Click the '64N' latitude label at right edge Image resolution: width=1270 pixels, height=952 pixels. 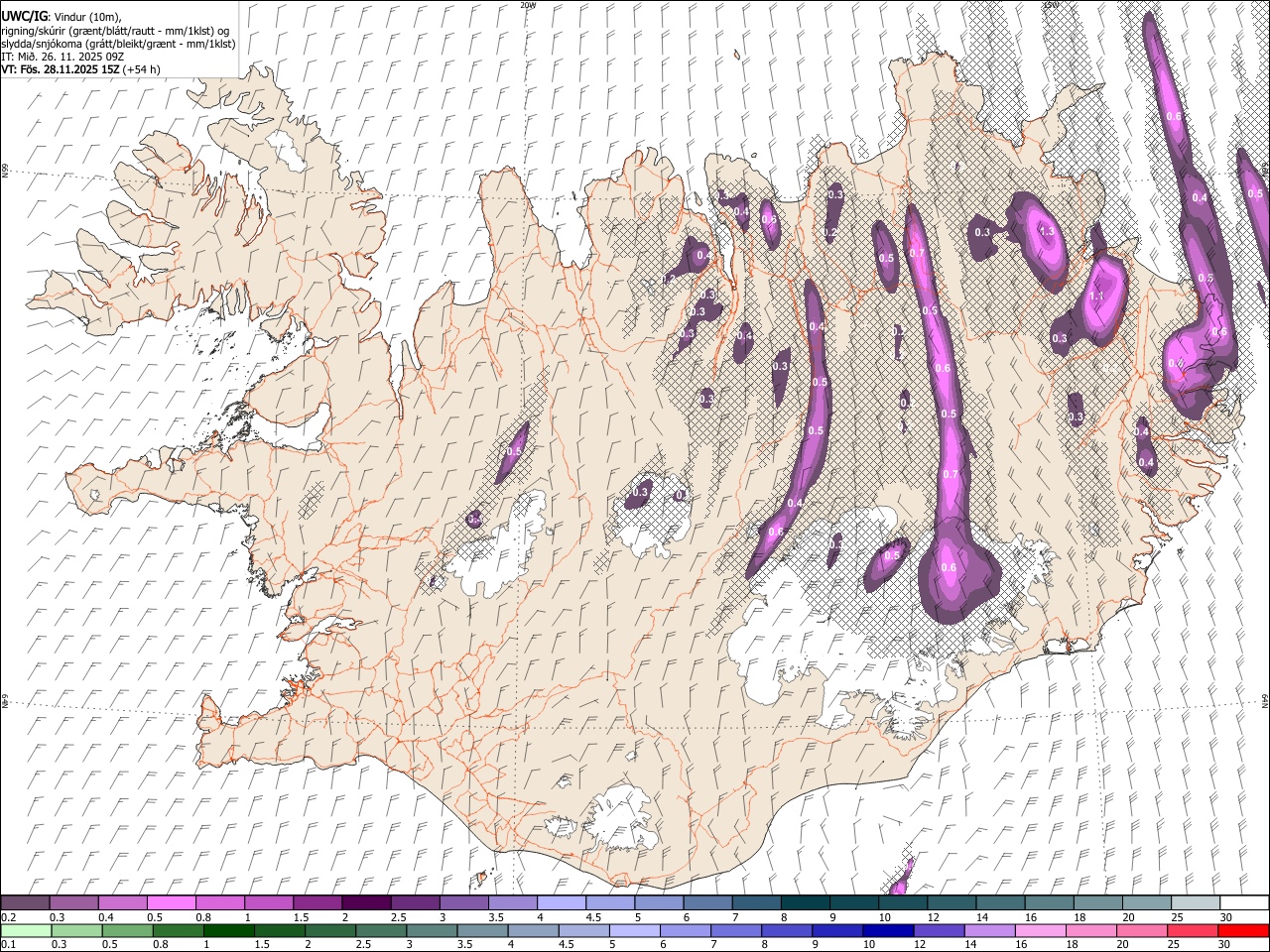[x=1265, y=700]
